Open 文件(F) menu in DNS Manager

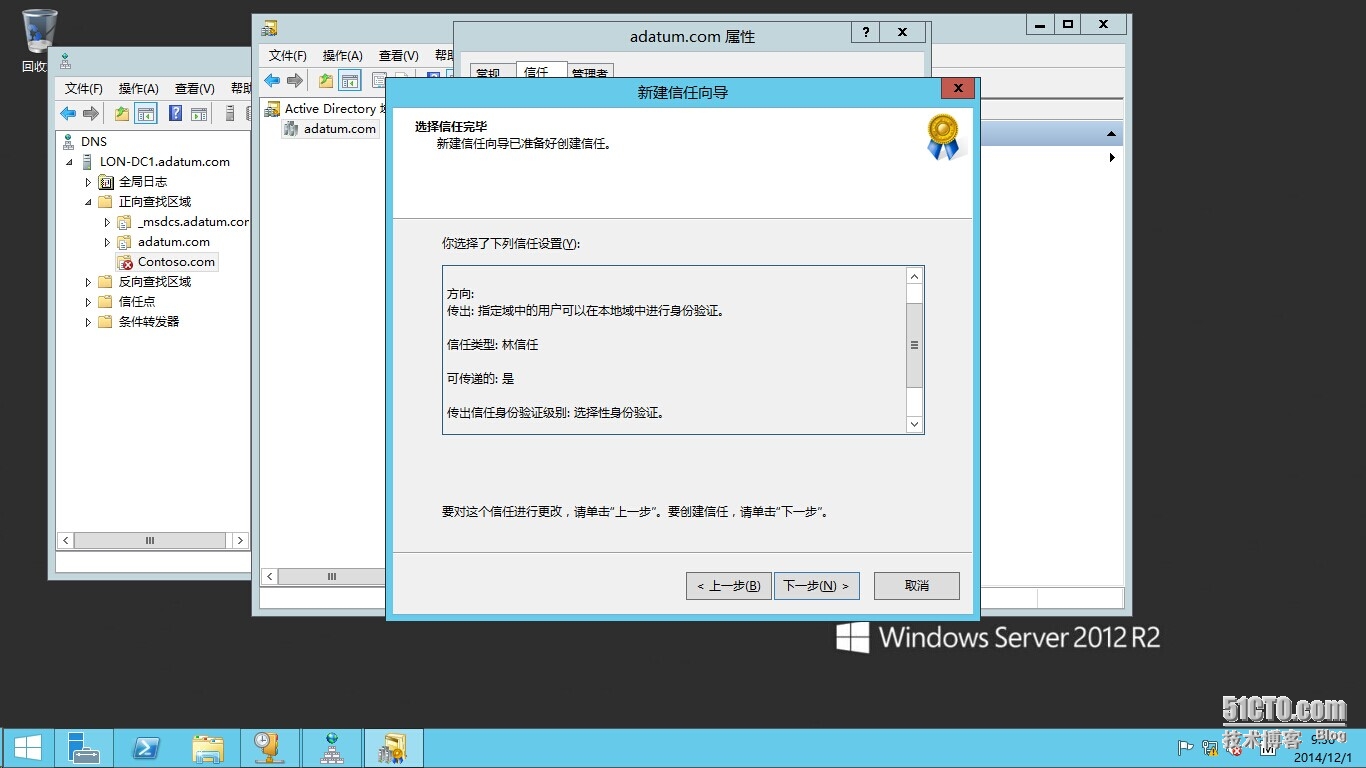pos(84,89)
